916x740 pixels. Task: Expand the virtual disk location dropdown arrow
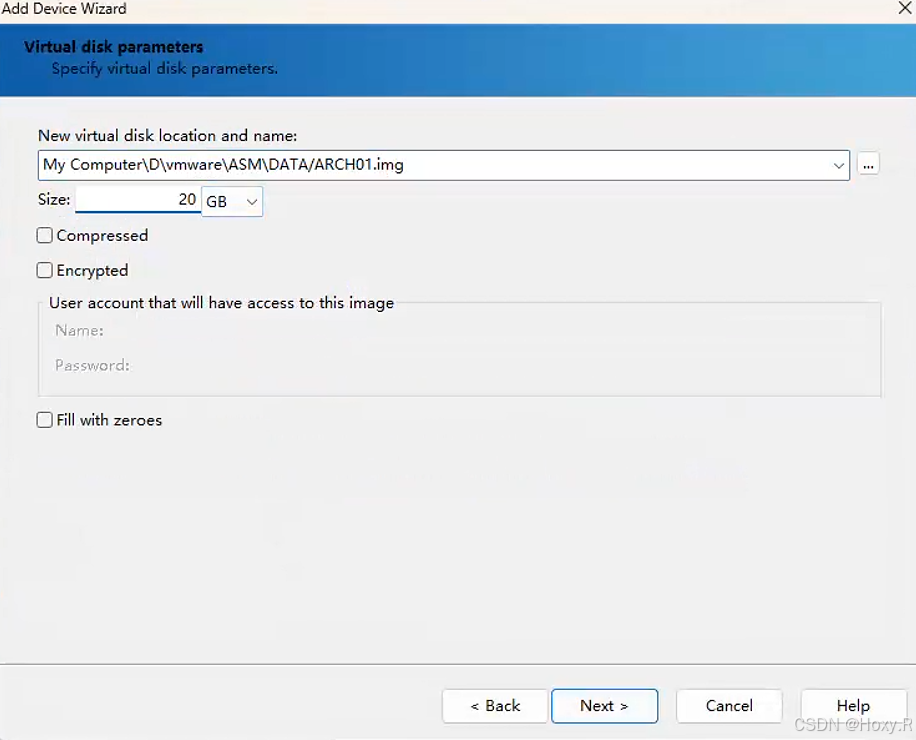tap(838, 165)
